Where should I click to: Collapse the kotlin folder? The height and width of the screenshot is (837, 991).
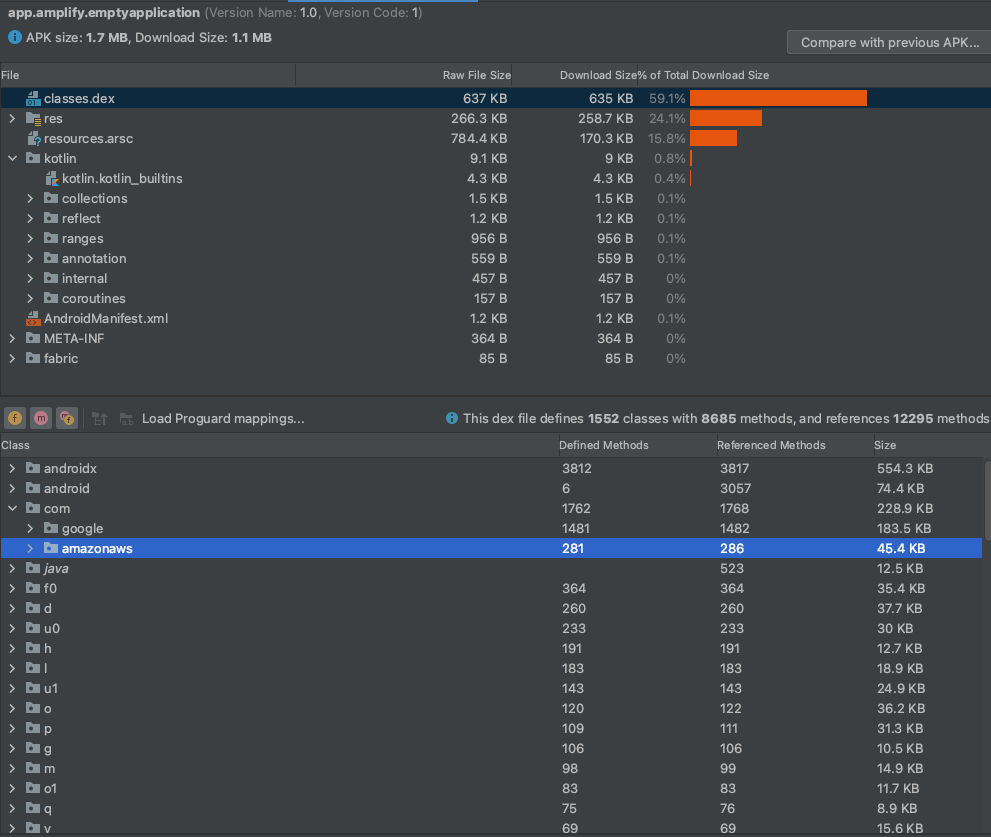tap(10, 158)
